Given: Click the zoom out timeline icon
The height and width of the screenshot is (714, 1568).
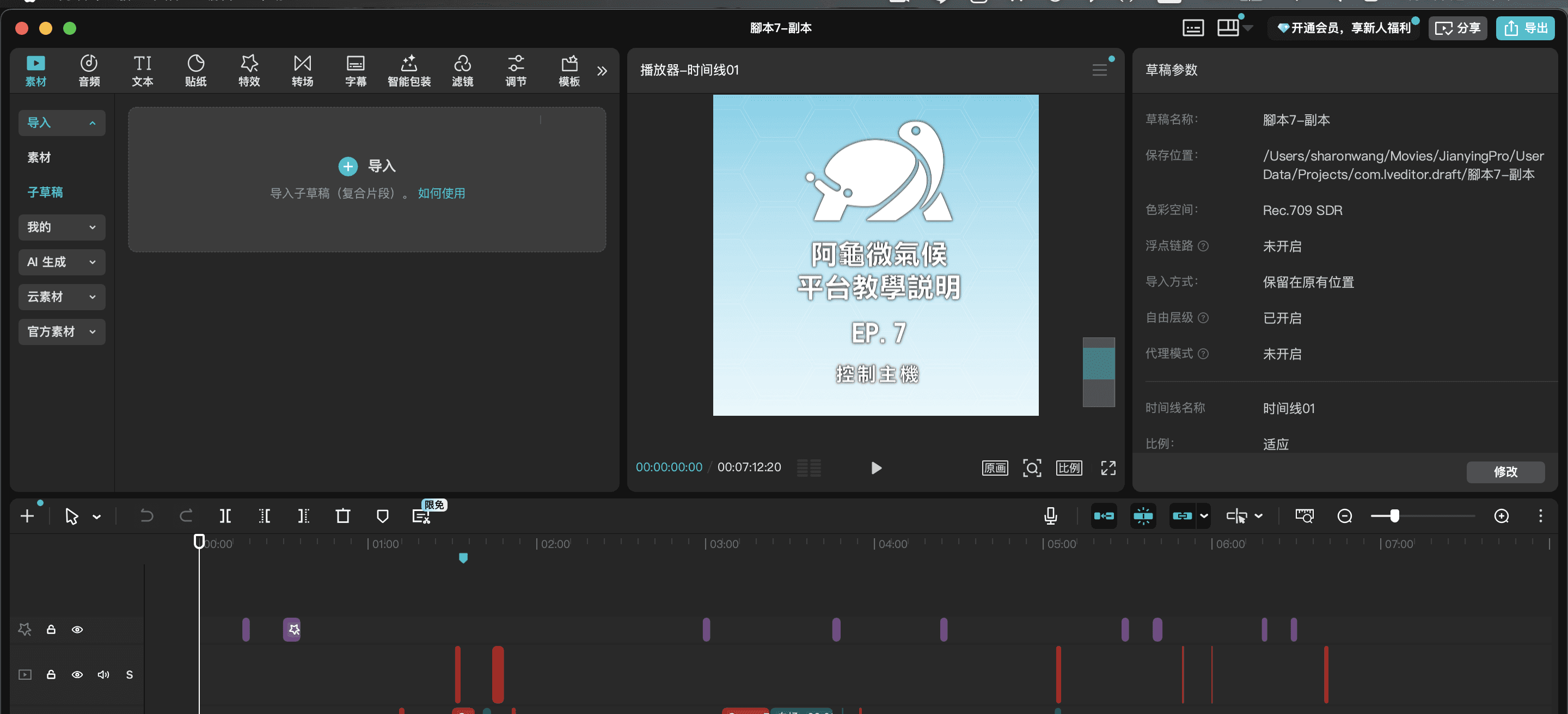Looking at the screenshot, I should coord(1345,516).
